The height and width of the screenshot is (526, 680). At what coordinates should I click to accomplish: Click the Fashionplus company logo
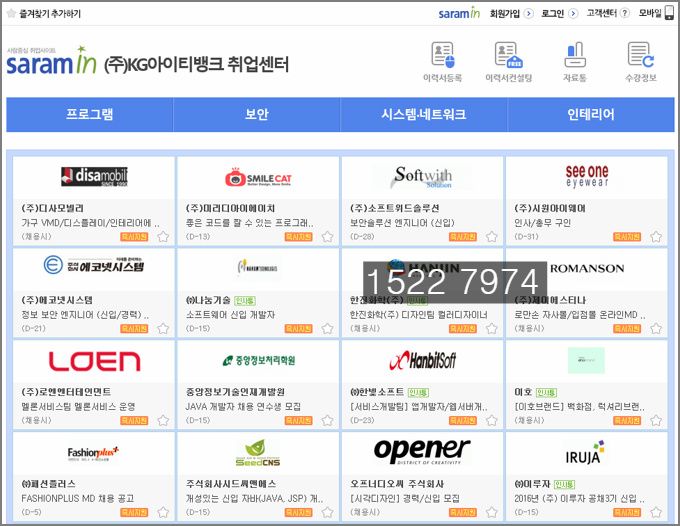tap(93, 453)
